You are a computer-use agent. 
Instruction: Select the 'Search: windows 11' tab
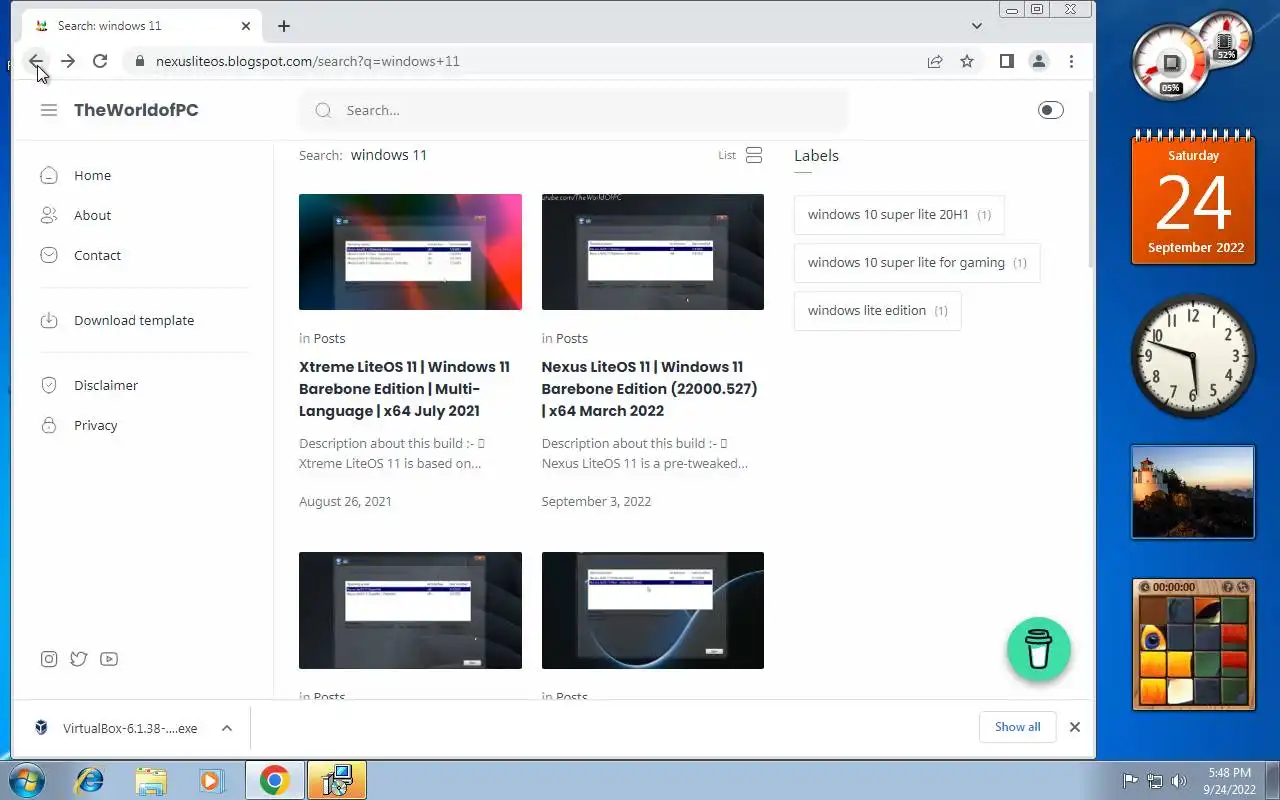coord(140,26)
